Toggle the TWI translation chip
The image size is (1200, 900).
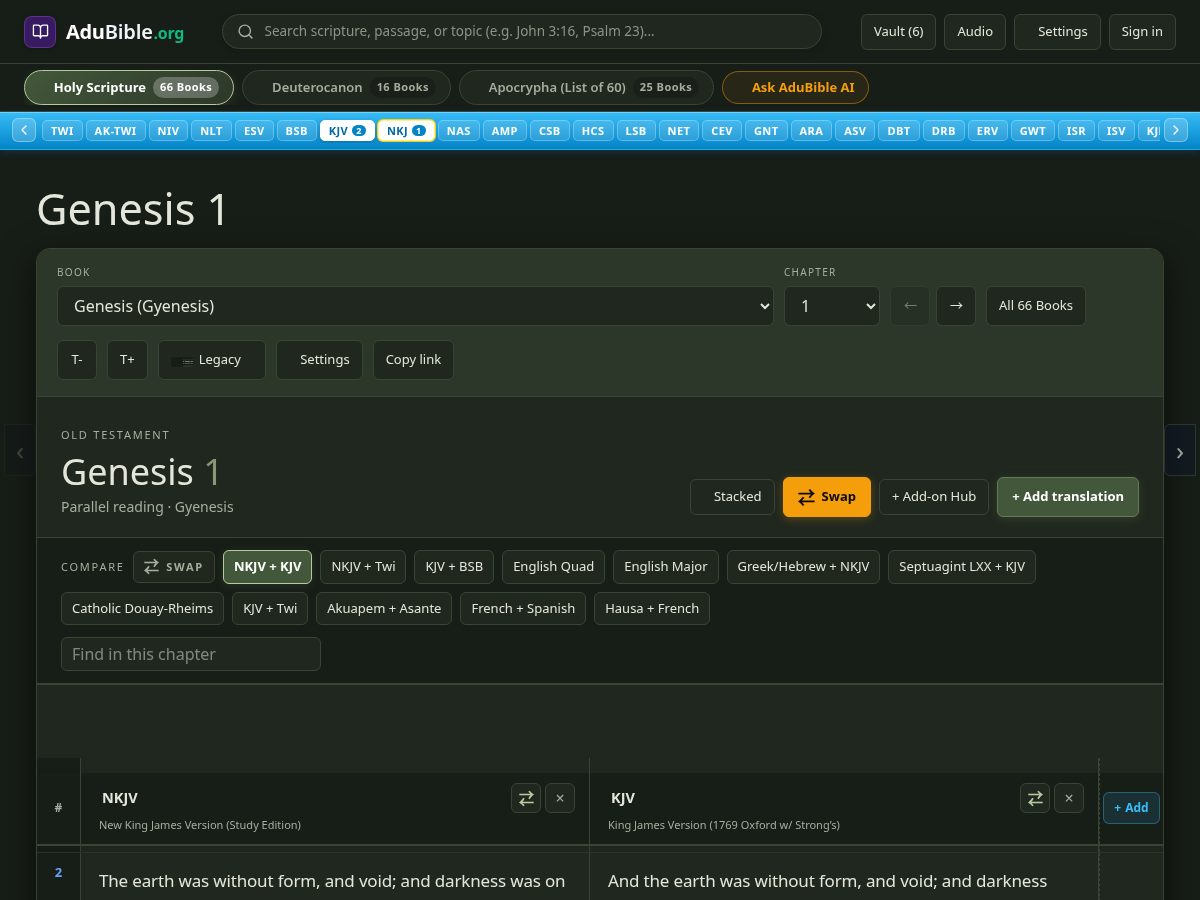click(62, 131)
